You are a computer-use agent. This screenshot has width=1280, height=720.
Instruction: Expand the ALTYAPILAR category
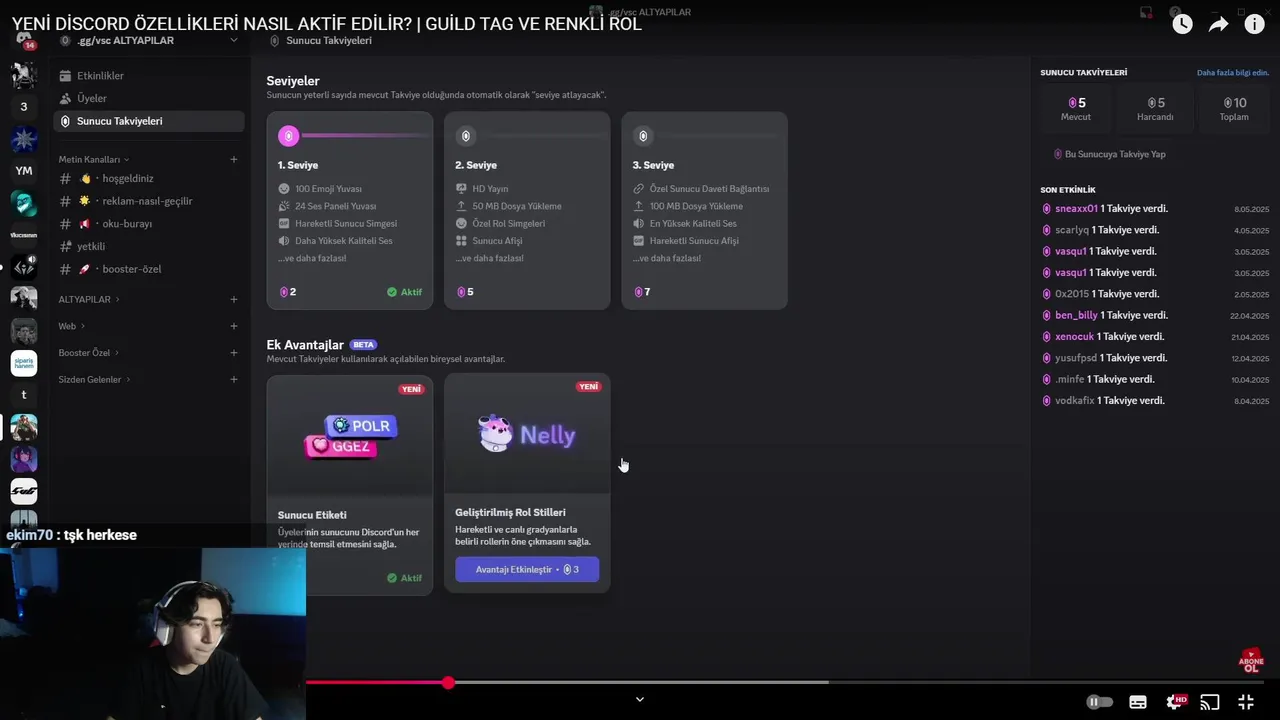[x=88, y=299]
